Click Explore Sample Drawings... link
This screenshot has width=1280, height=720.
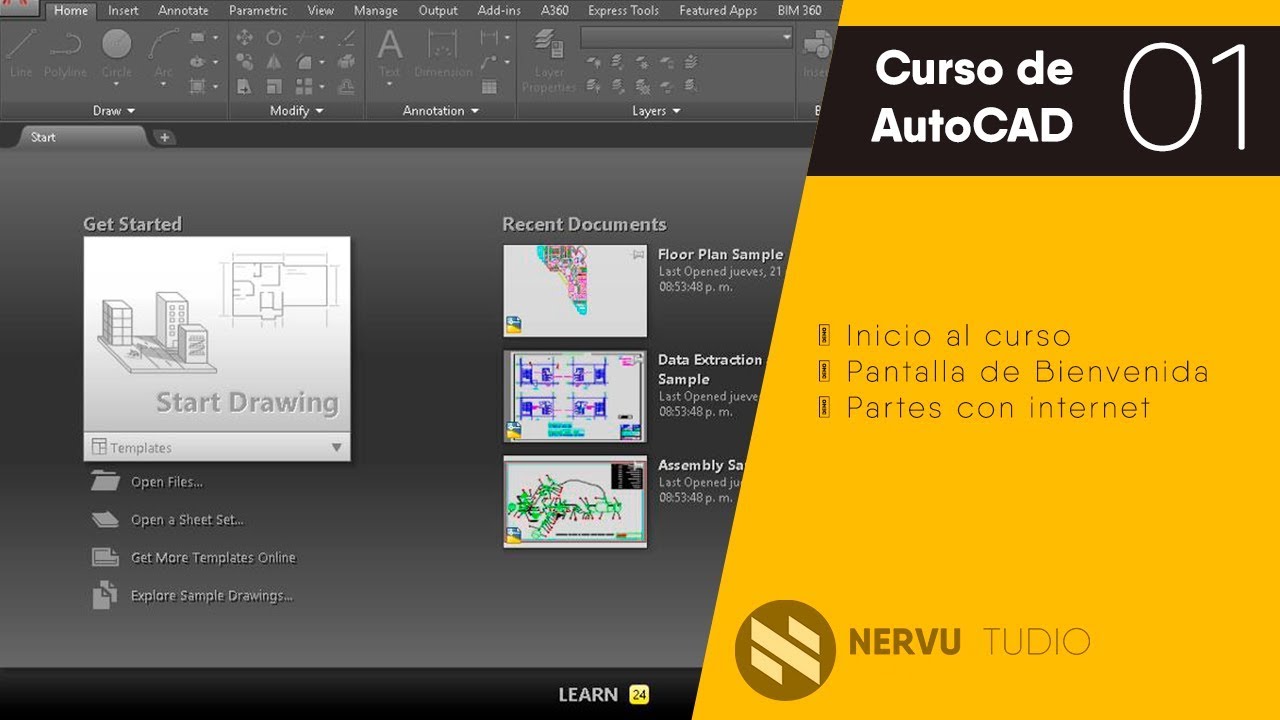click(211, 596)
